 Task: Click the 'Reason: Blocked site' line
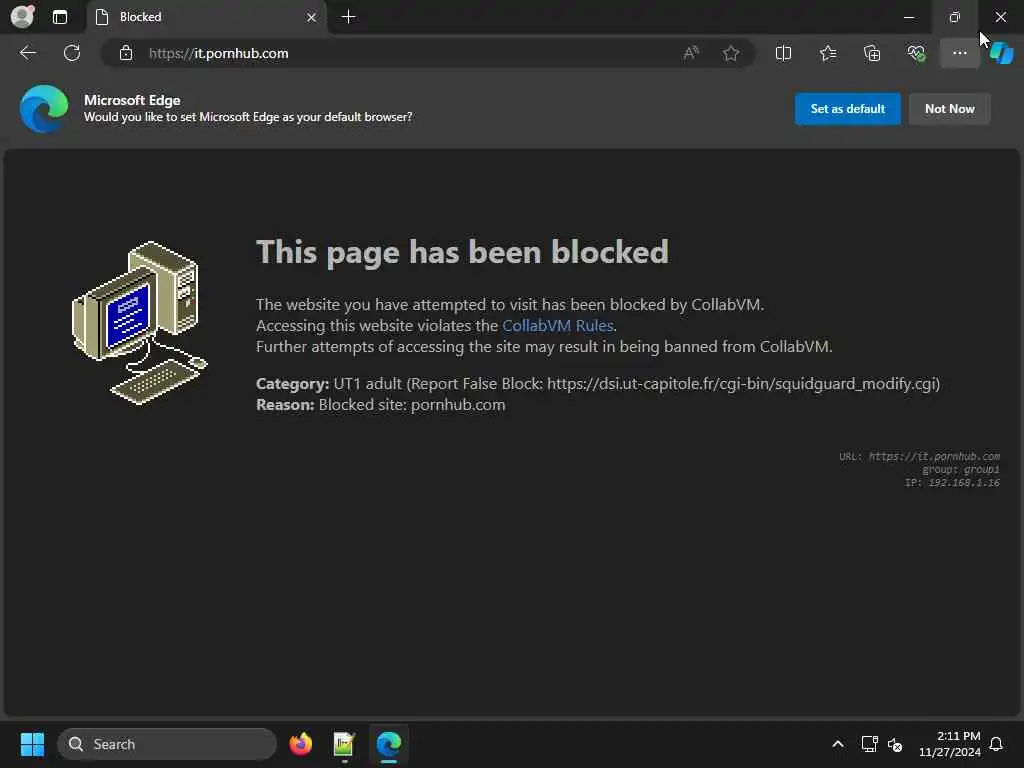pos(381,404)
